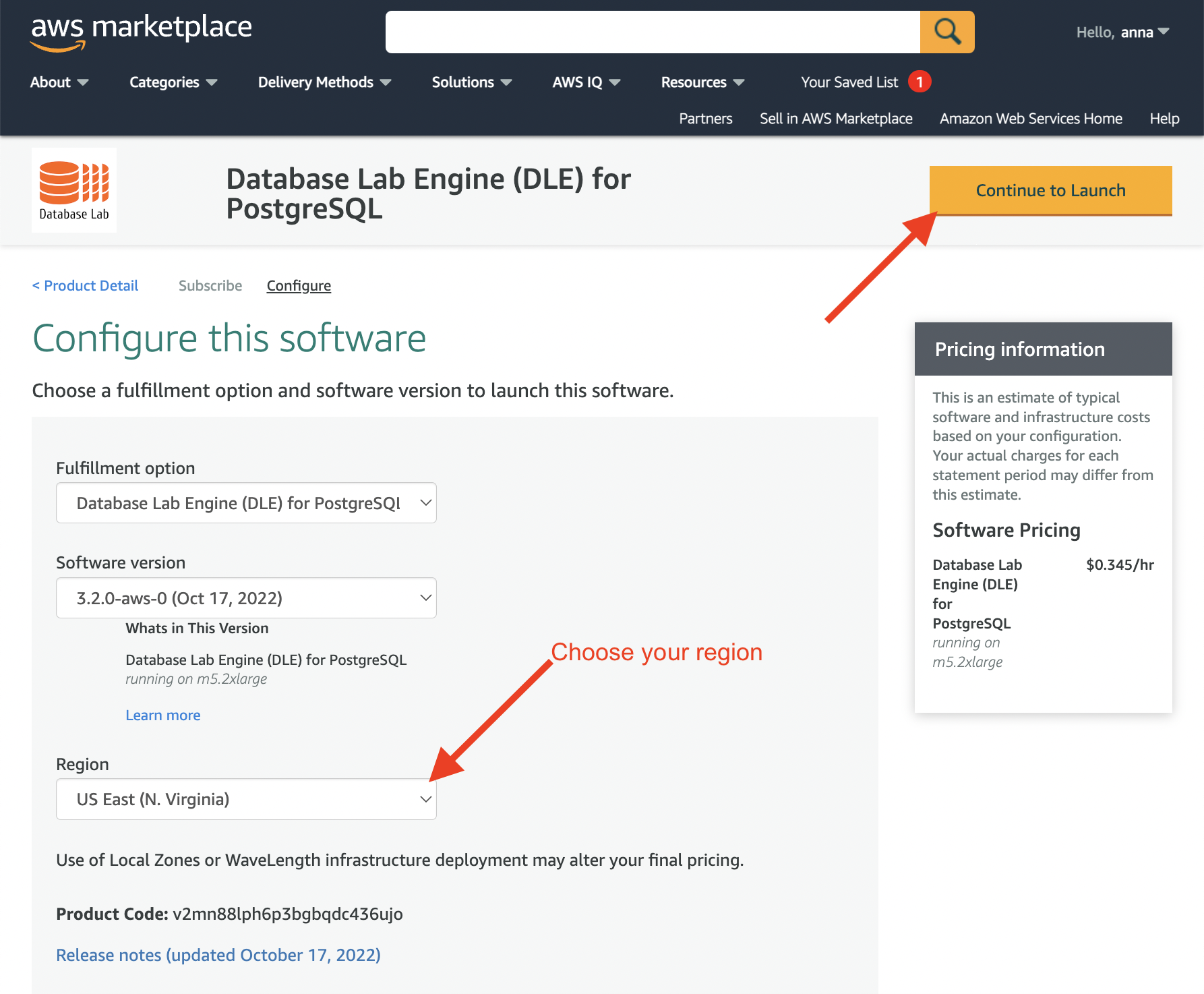Open the Software version dropdown
This screenshot has height=994, width=1204.
tap(246, 598)
